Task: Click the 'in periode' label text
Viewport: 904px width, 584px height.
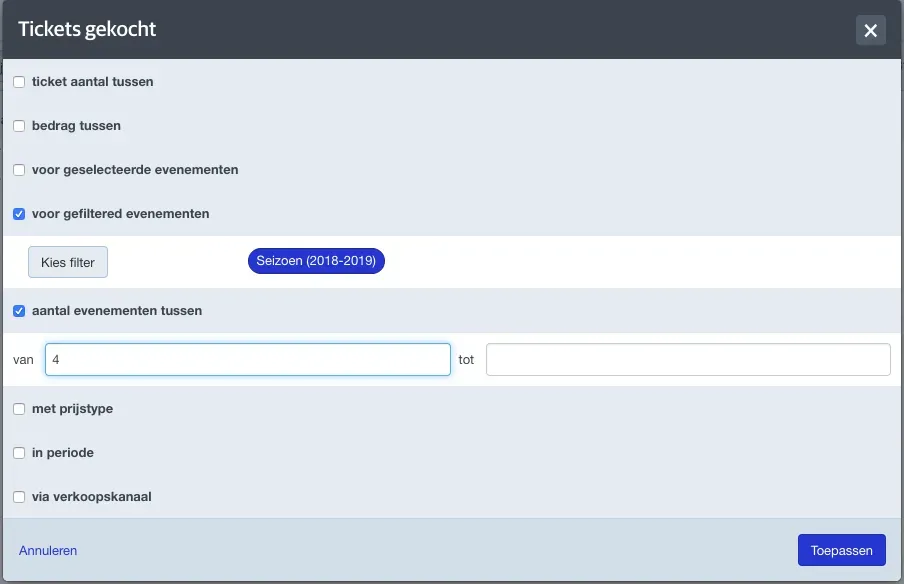Action: (63, 453)
